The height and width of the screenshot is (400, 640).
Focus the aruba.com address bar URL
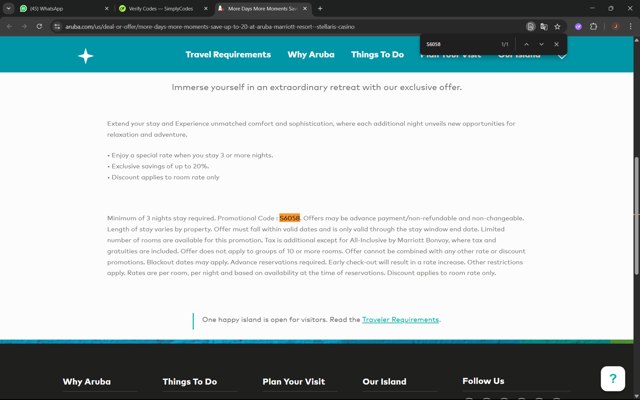coord(210,27)
